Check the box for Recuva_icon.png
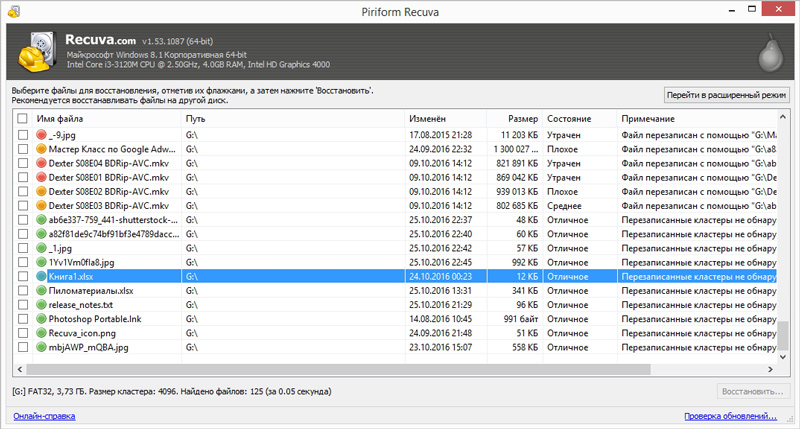 tap(22, 333)
